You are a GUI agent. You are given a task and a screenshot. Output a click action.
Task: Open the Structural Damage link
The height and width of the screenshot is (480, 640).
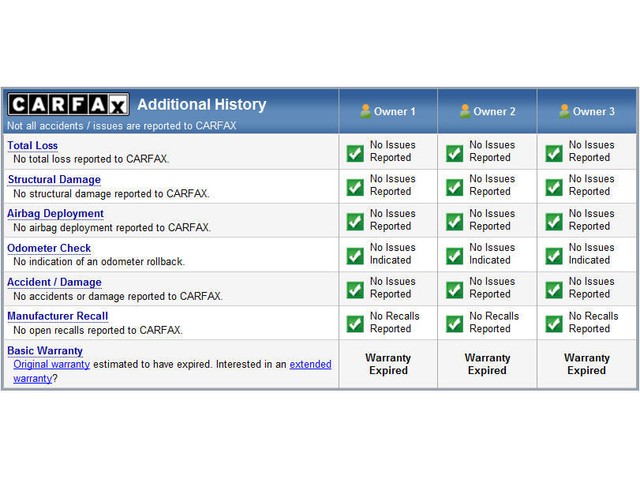click(x=54, y=180)
